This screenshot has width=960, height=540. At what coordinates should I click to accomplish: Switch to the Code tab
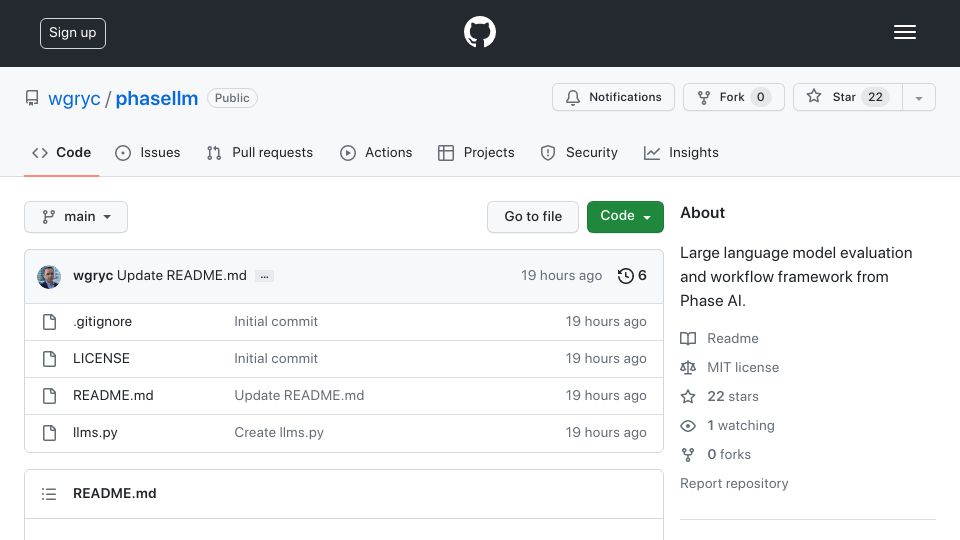click(61, 152)
